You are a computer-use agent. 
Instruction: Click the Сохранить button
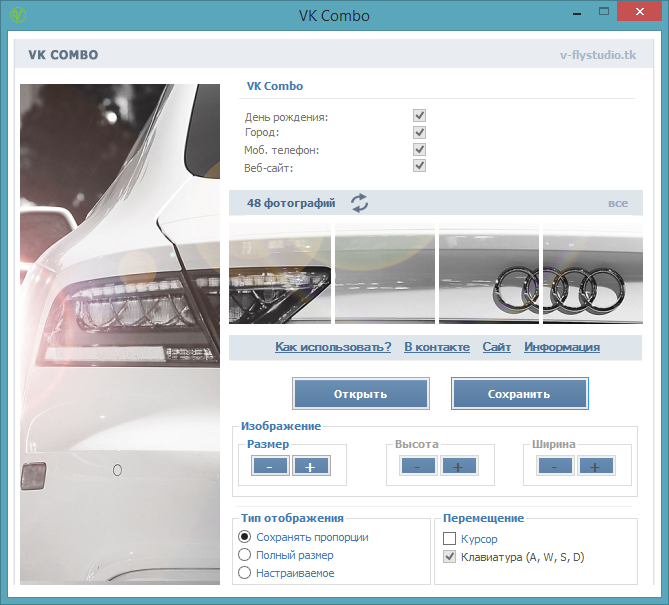[520, 393]
